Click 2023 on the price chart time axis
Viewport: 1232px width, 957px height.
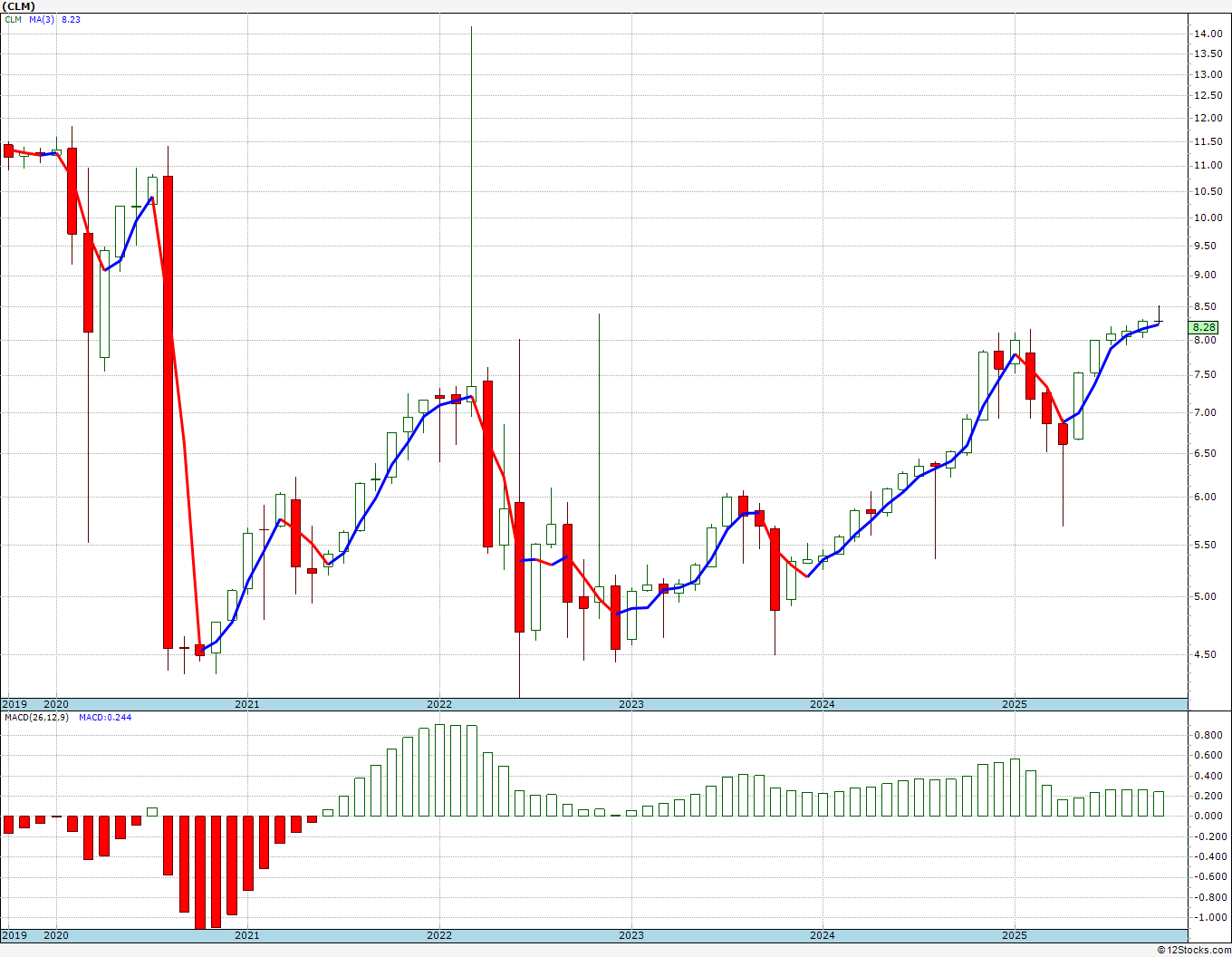631,704
